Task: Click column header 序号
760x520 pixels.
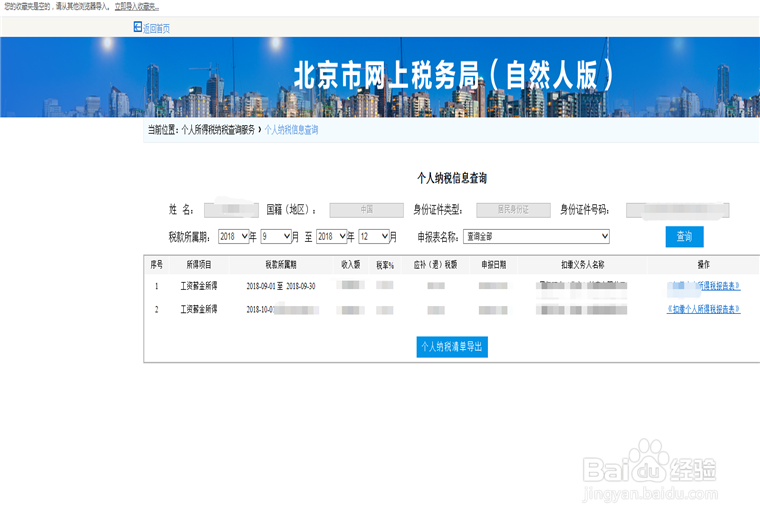Action: (157, 265)
